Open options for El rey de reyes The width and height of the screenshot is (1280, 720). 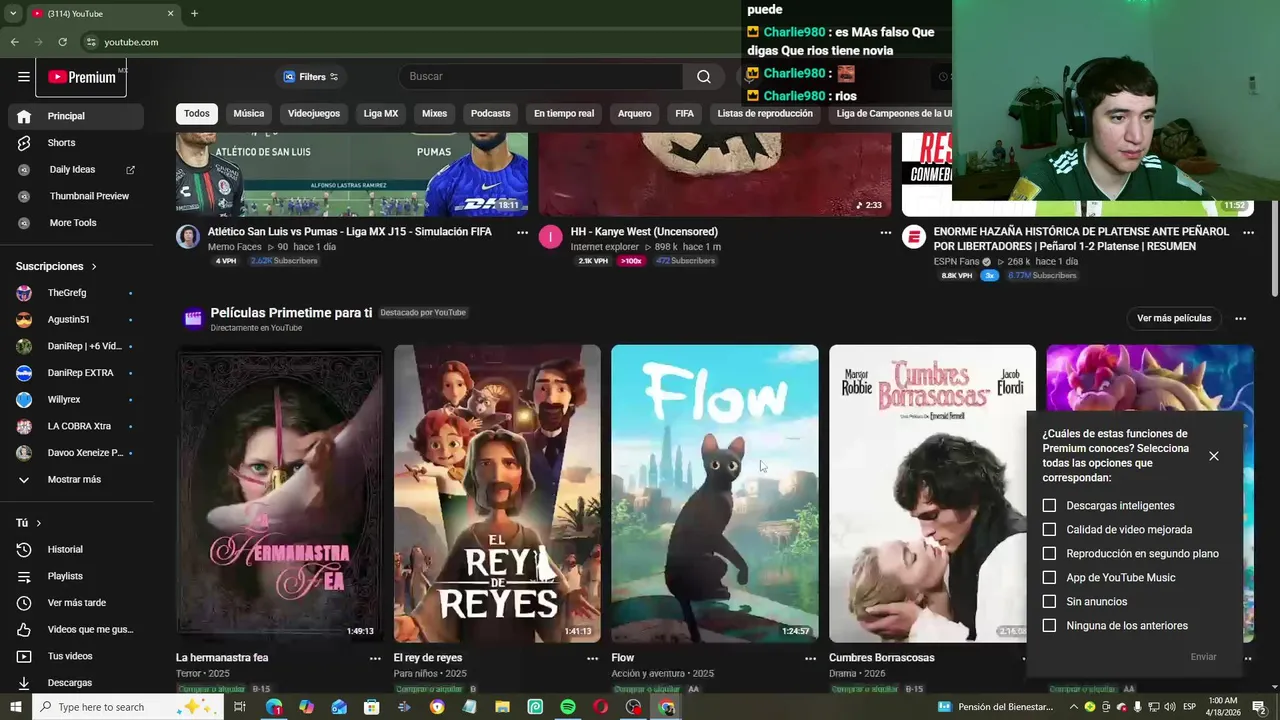coord(592,658)
